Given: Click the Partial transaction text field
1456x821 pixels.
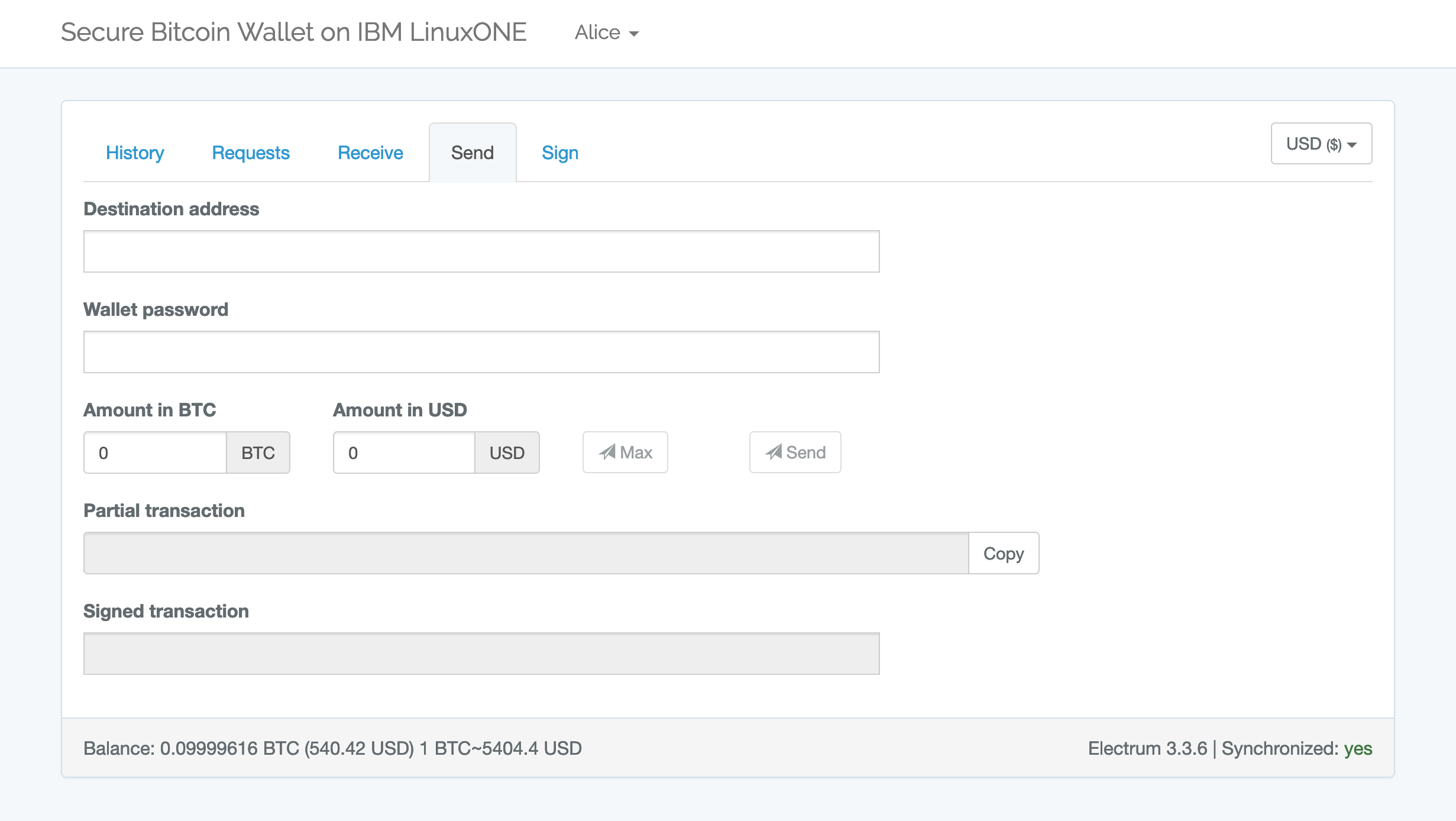Looking at the screenshot, I should [525, 553].
